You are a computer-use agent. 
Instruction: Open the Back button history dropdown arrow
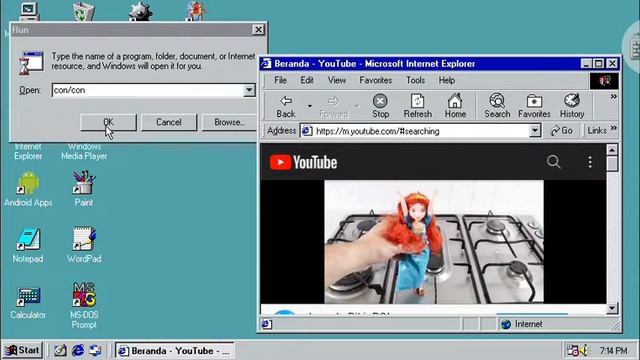tap(310, 106)
